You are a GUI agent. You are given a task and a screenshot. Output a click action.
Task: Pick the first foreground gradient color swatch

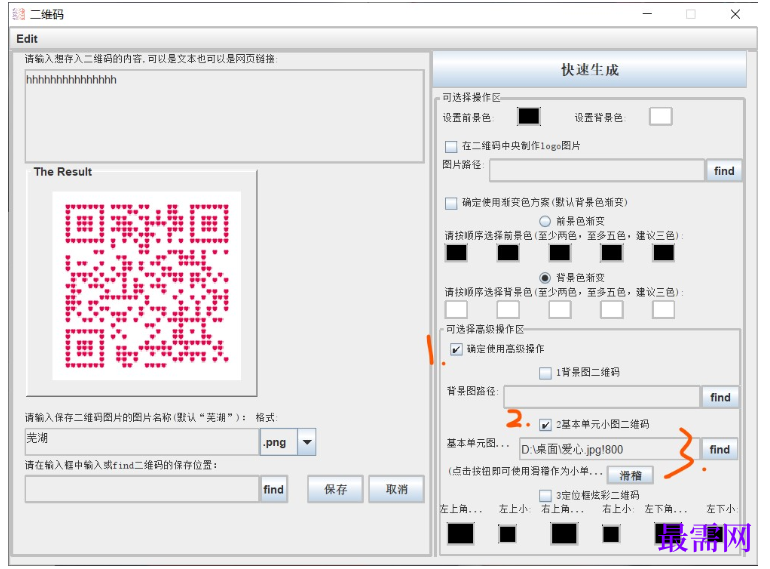click(456, 253)
